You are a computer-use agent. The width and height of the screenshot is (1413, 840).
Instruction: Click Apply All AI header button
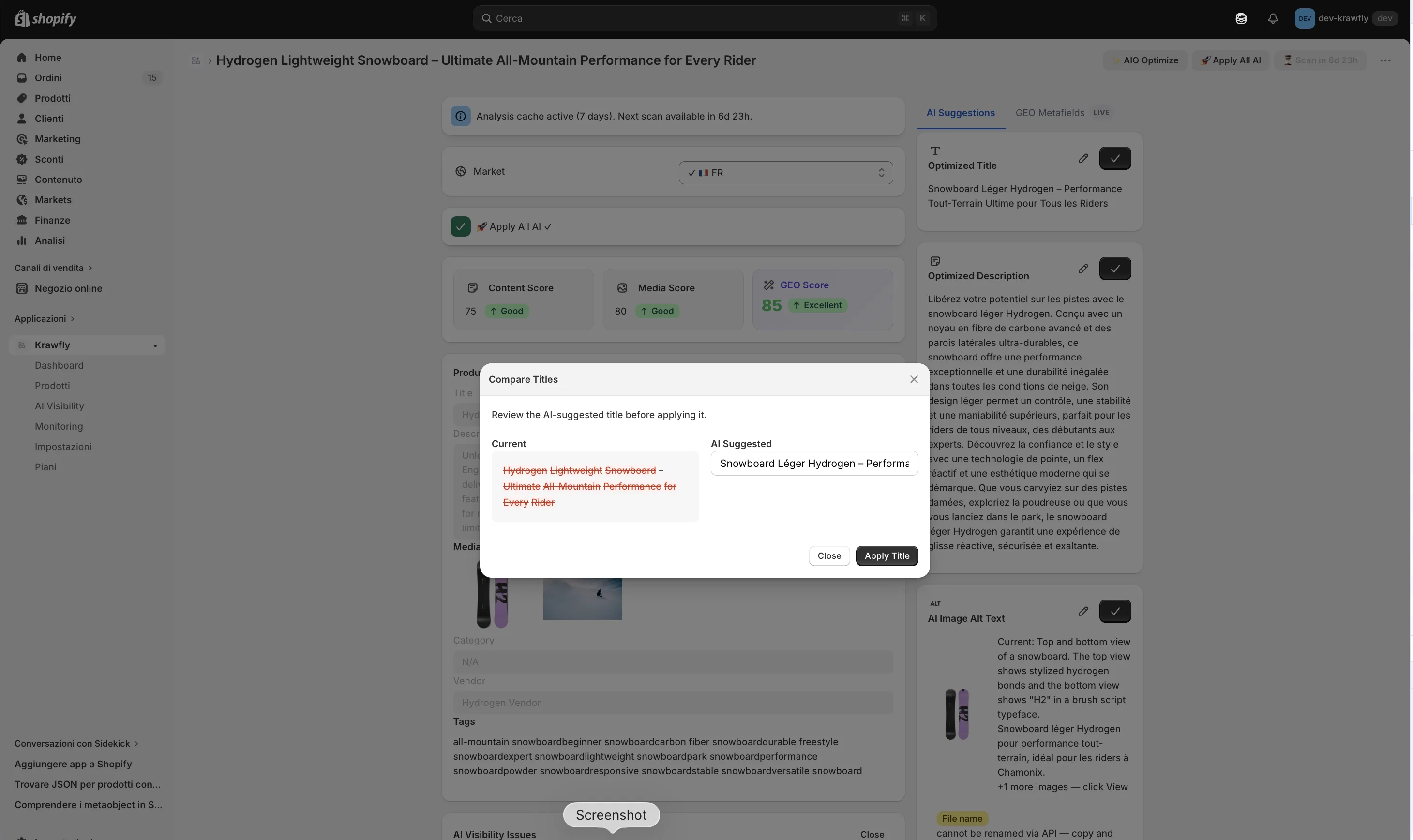[1231, 60]
